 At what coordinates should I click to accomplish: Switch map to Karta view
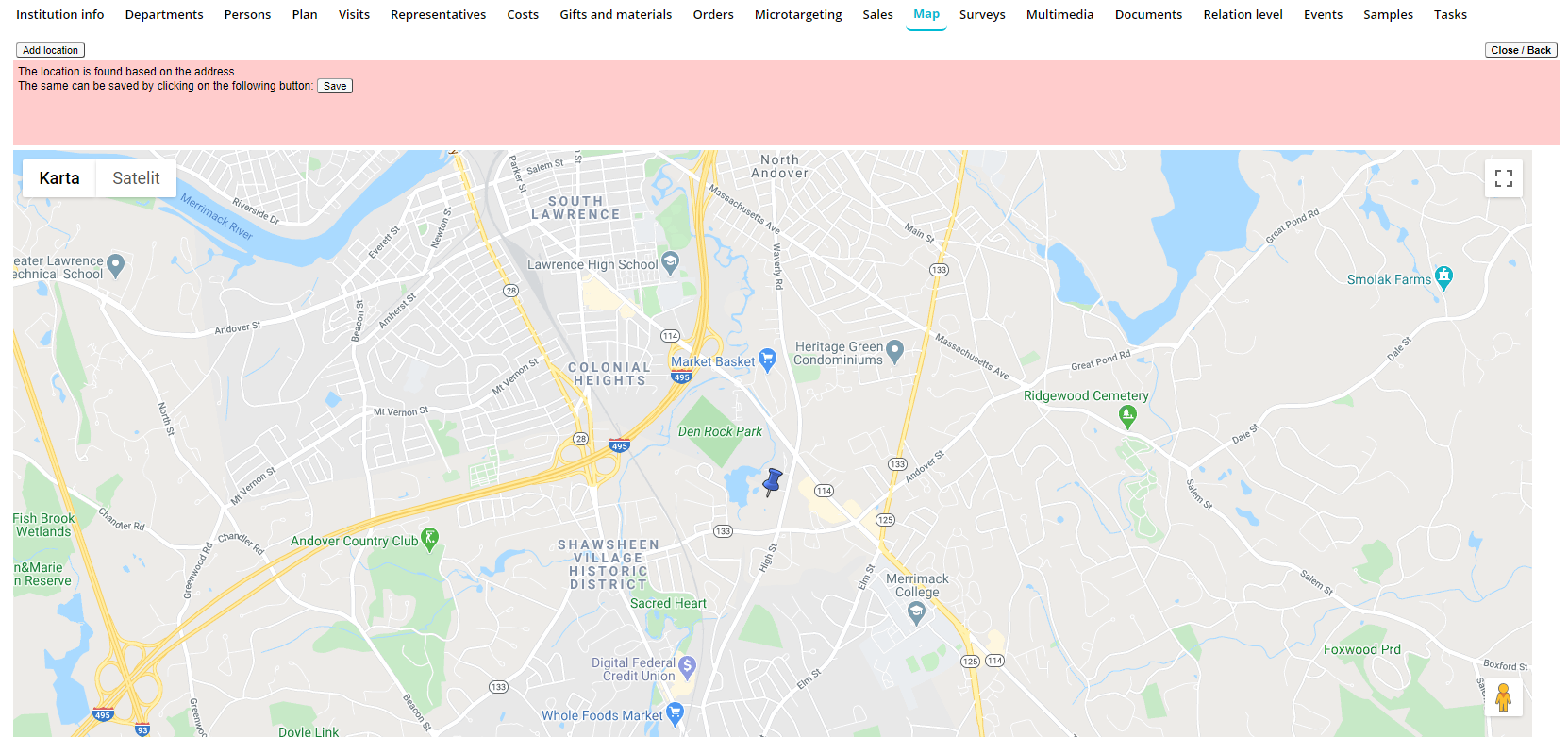59,178
